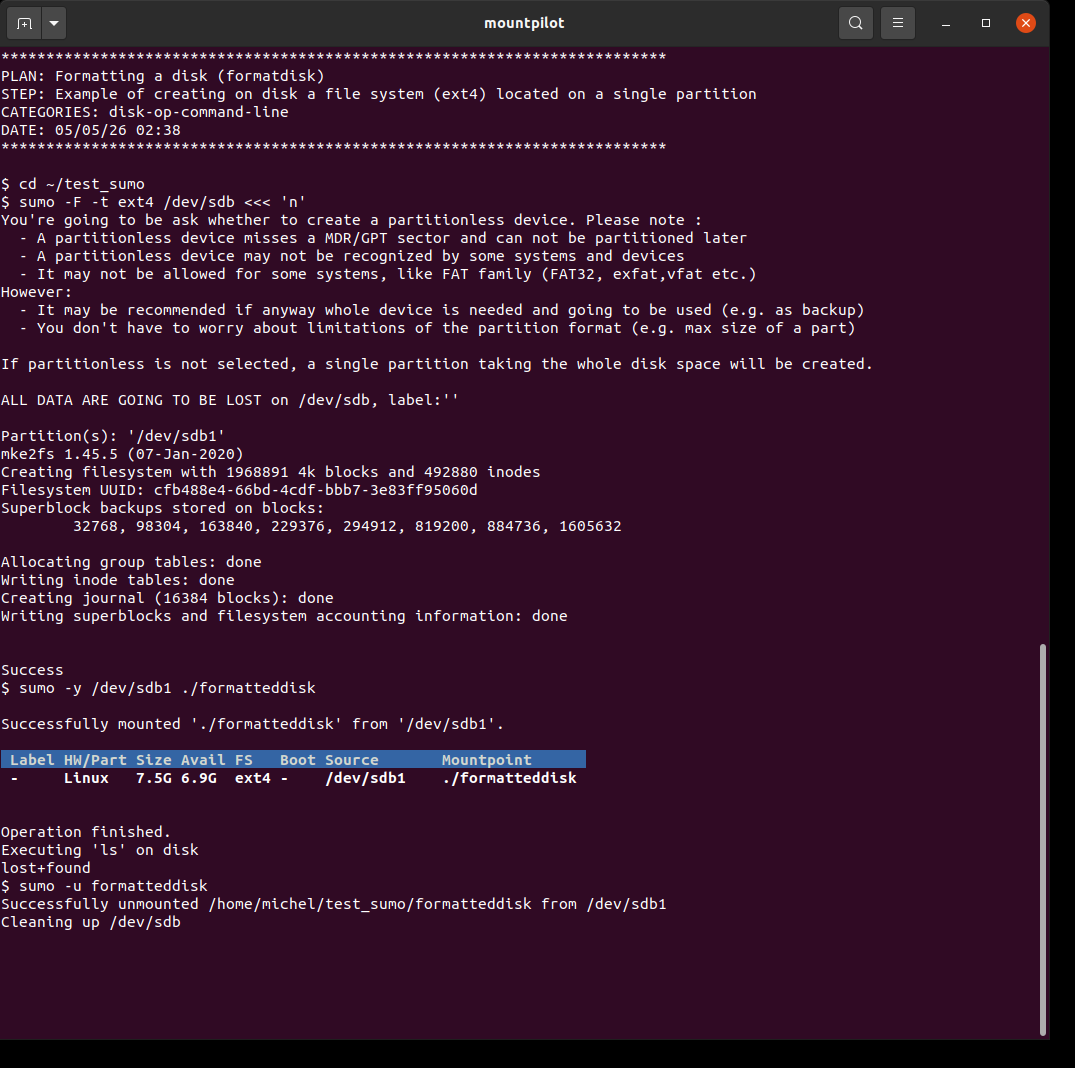
Task: Click 'Creating journal (16384 blocks): done'
Action: pyautogui.click(x=167, y=598)
